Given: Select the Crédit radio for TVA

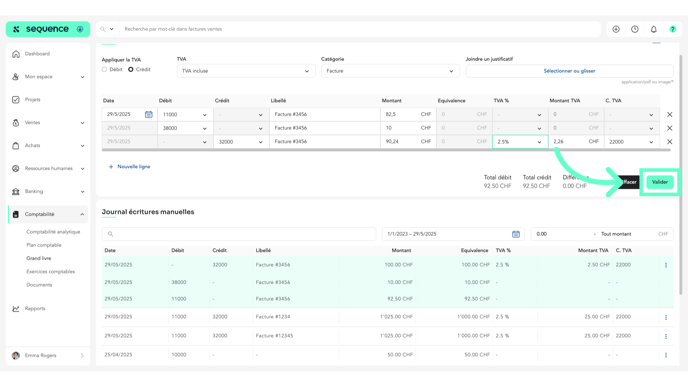Looking at the screenshot, I should [131, 69].
